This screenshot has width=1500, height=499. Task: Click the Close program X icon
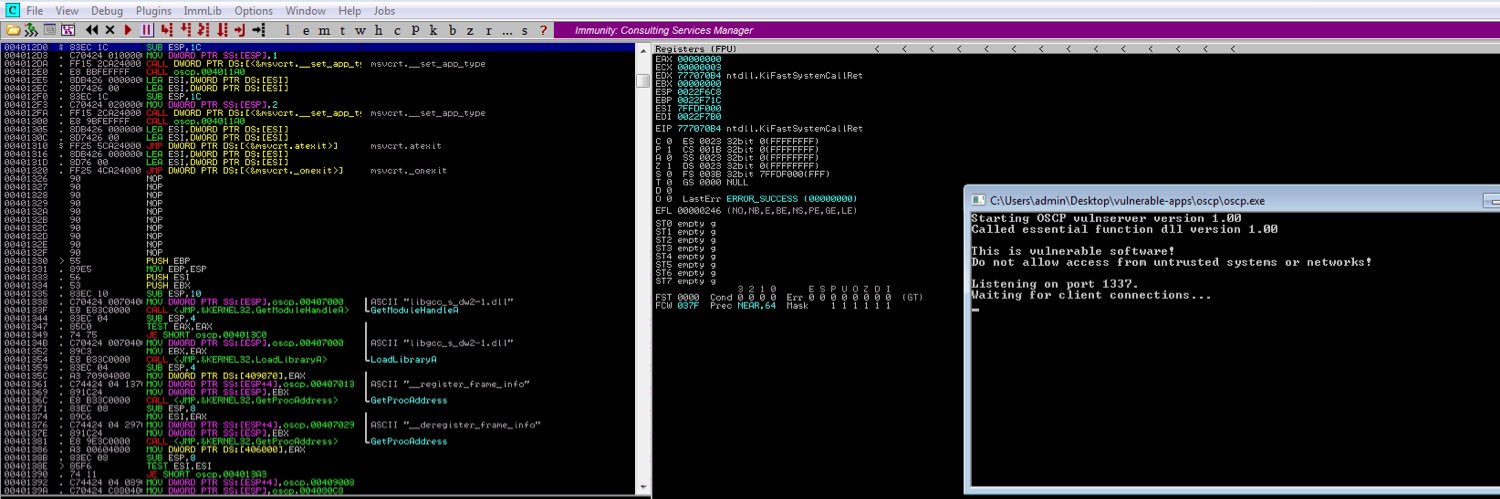tap(109, 30)
